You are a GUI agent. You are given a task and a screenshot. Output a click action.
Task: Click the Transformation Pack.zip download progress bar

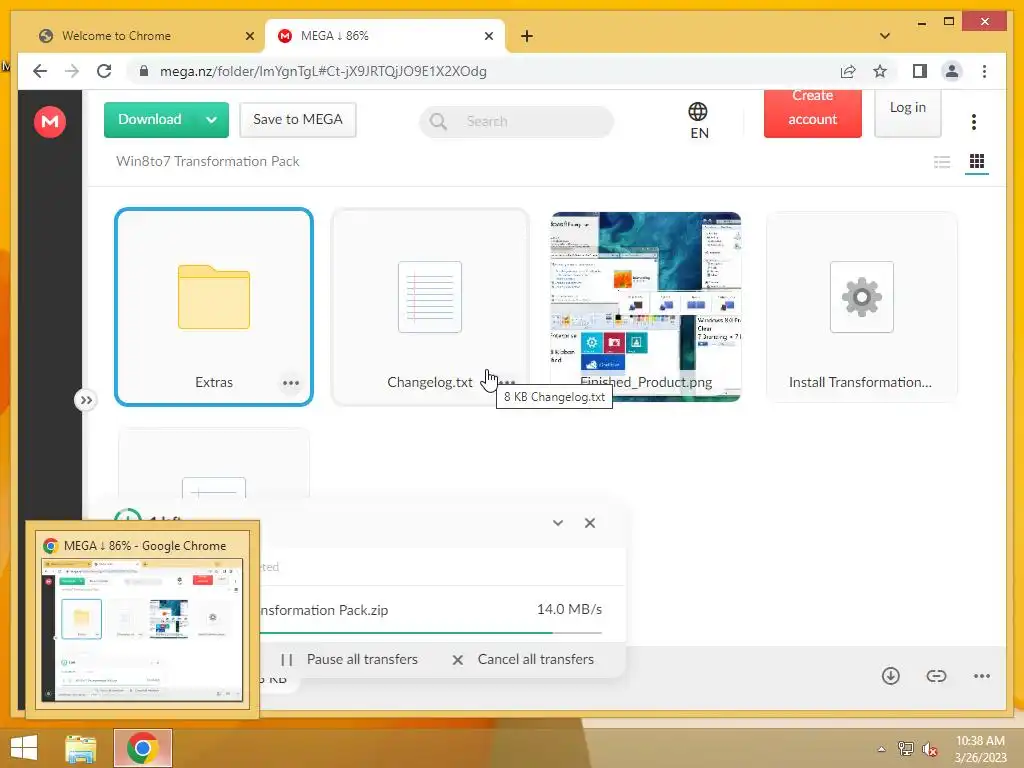(431, 633)
